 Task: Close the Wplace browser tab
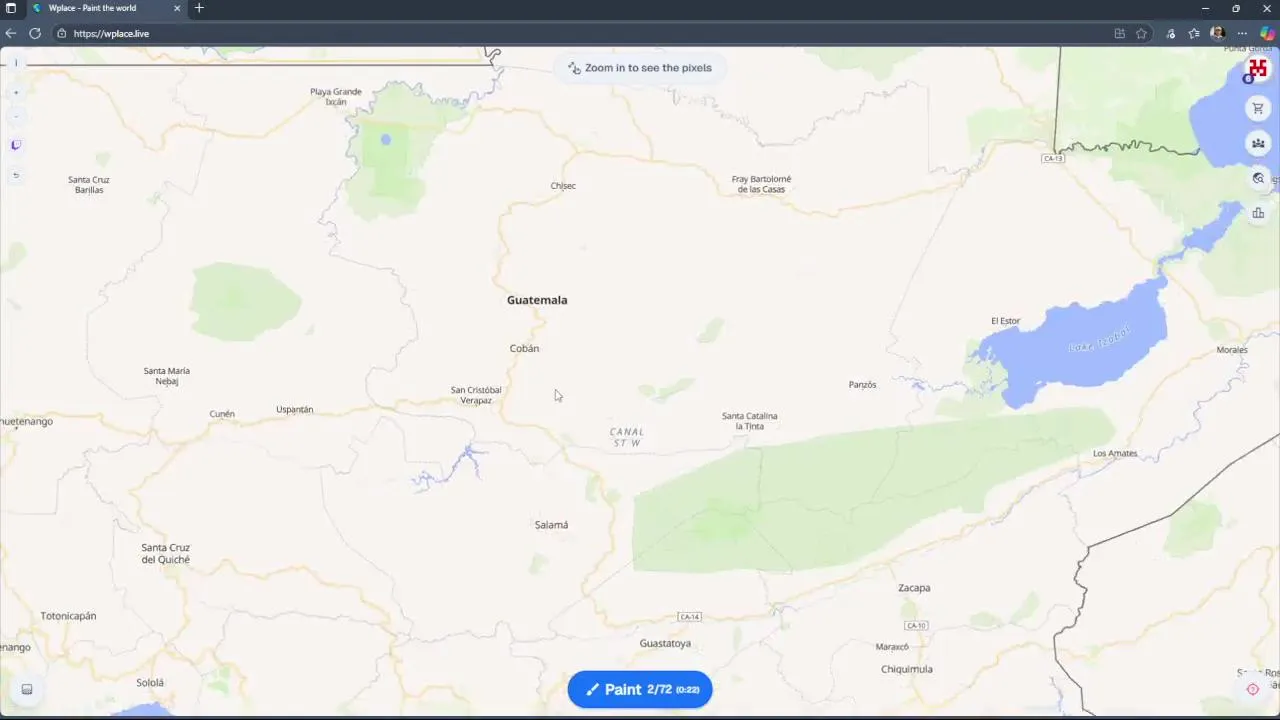point(178,8)
